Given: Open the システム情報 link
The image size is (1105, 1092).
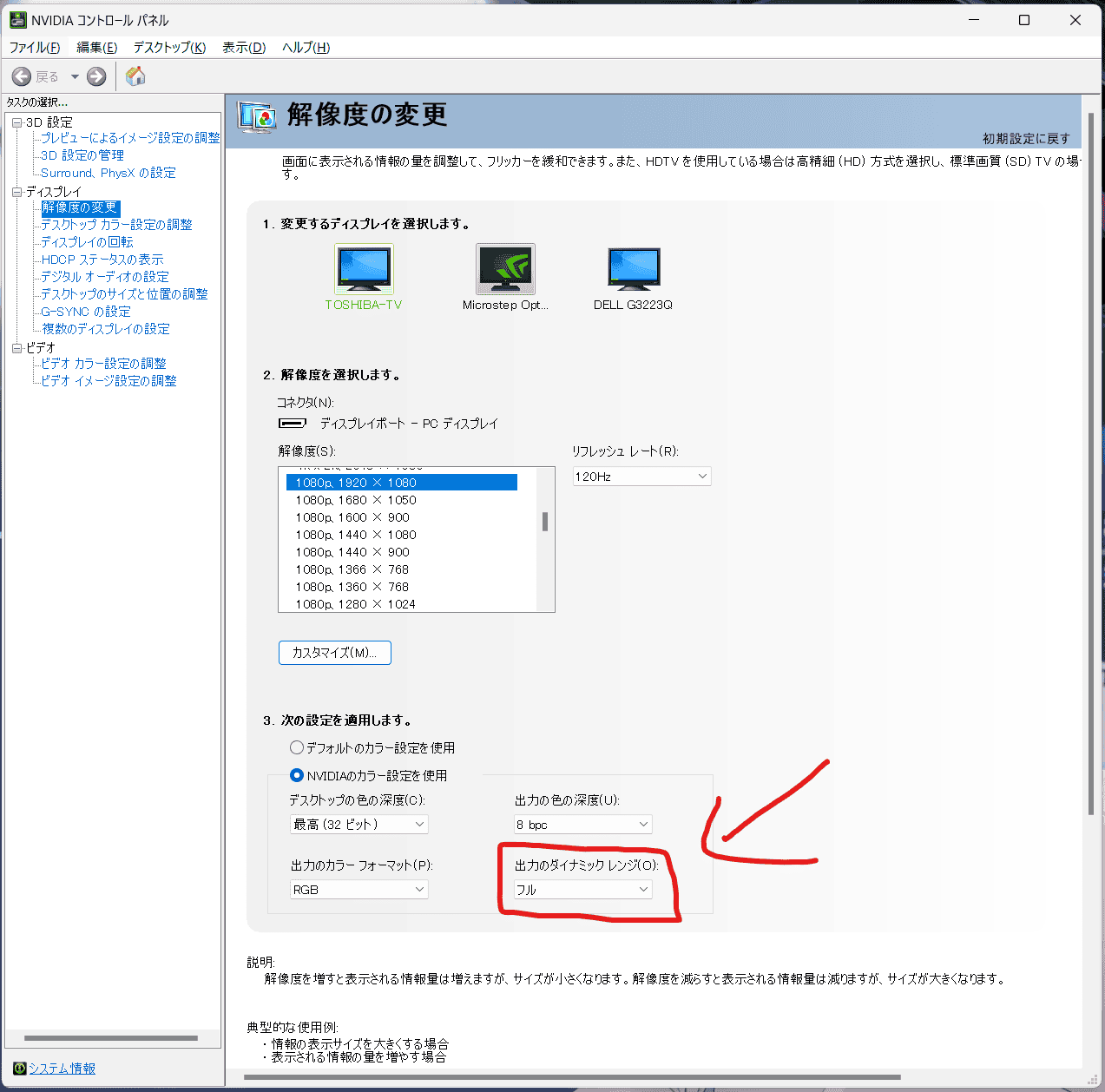Looking at the screenshot, I should [62, 1069].
